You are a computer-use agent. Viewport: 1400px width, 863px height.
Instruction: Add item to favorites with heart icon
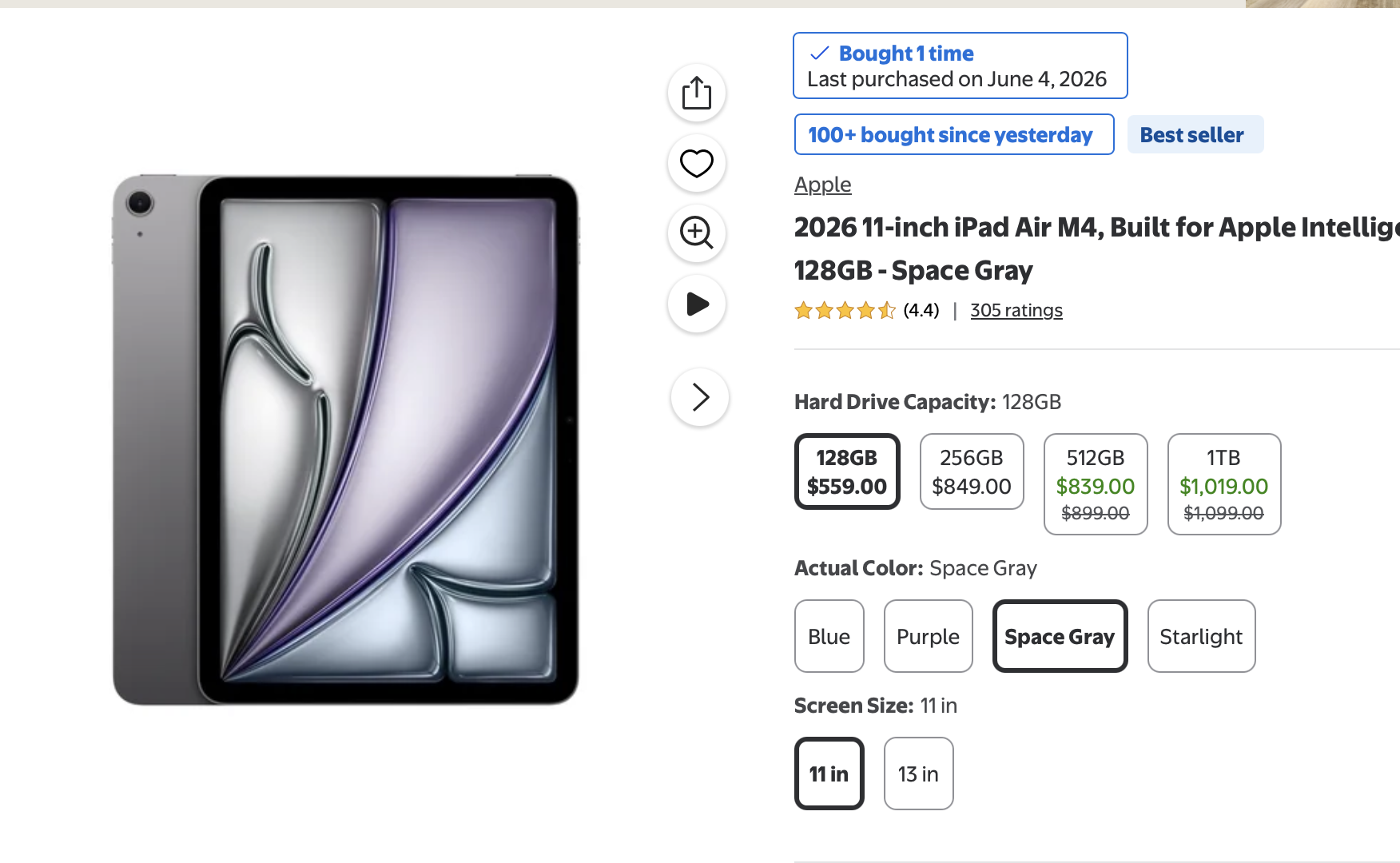(x=697, y=164)
